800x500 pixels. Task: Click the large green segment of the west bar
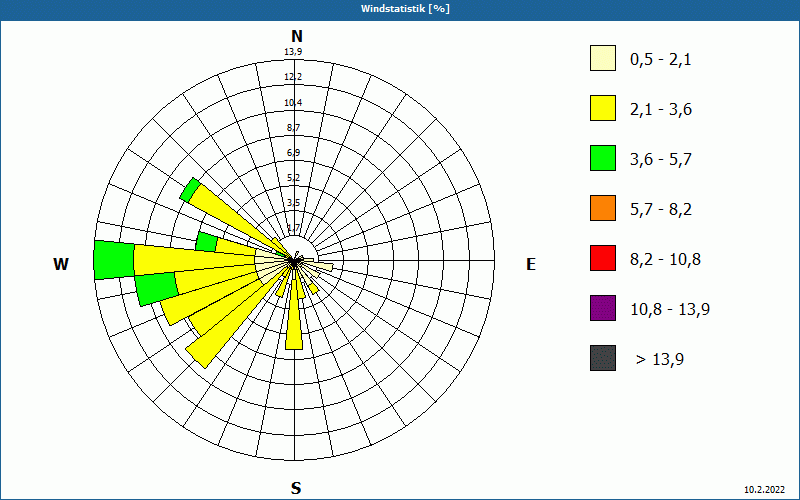coord(114,260)
